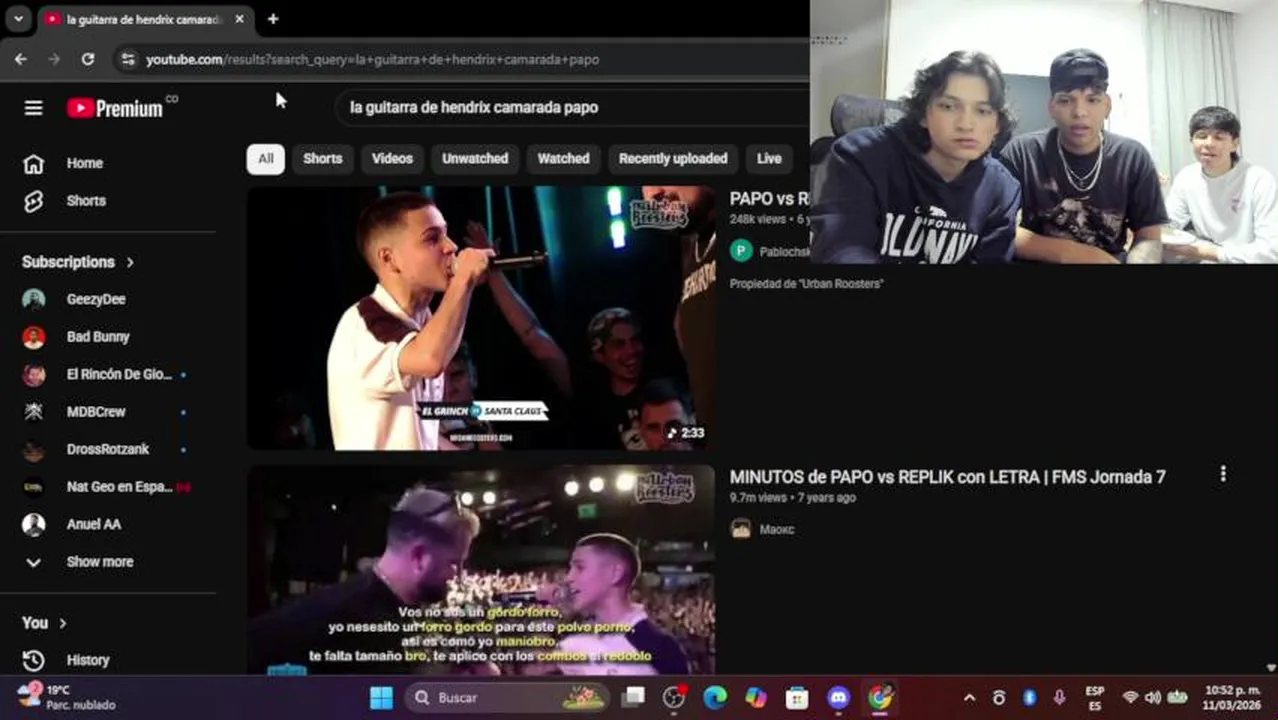
Task: Open Anuel AA channel avatar
Action: tap(34, 525)
